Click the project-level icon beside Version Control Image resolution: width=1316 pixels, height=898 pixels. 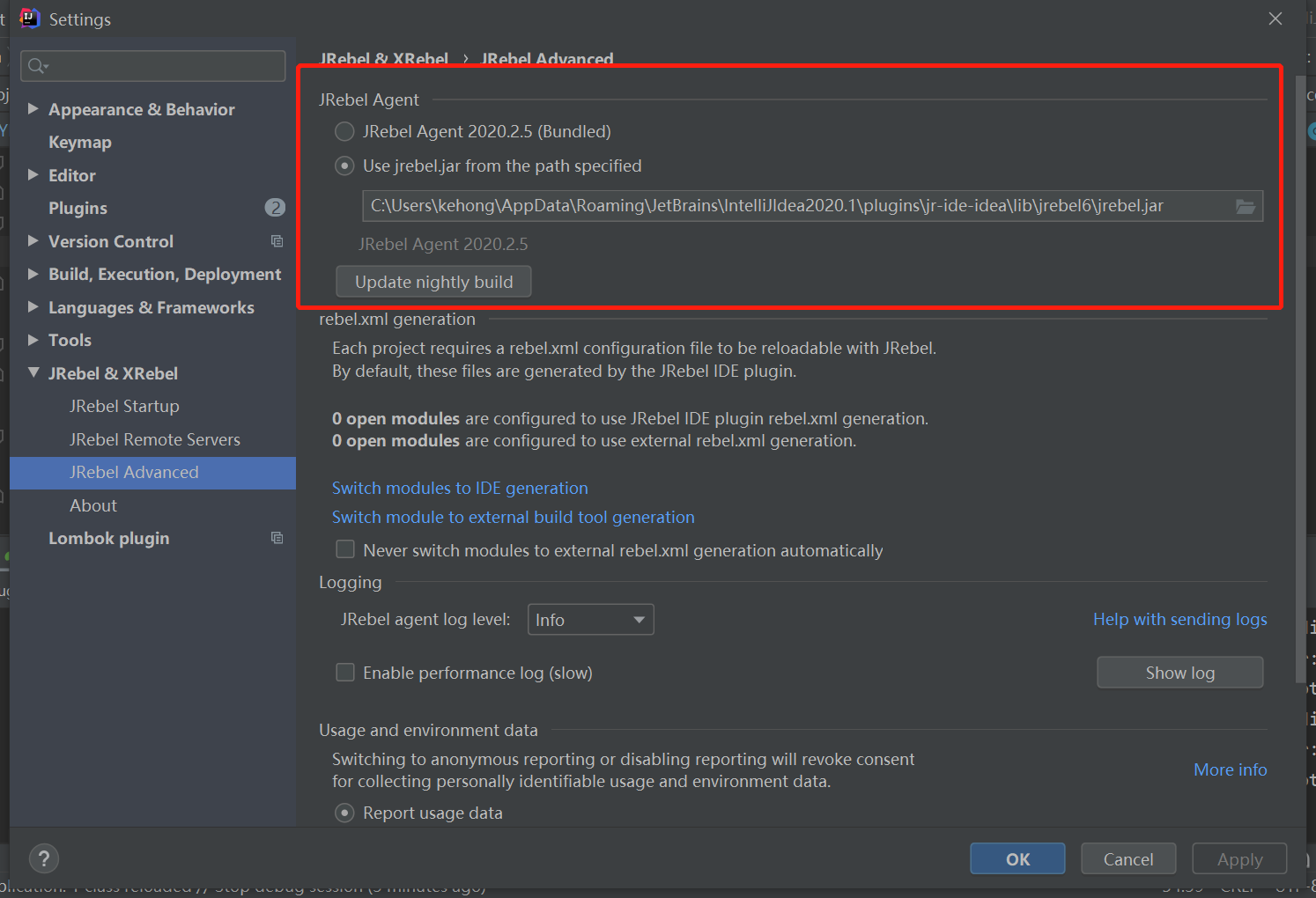pos(277,241)
